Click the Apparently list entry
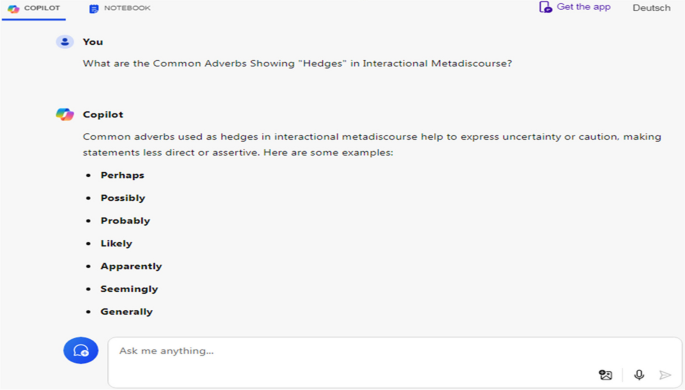Screen dimensions: 685x390 coord(131,266)
